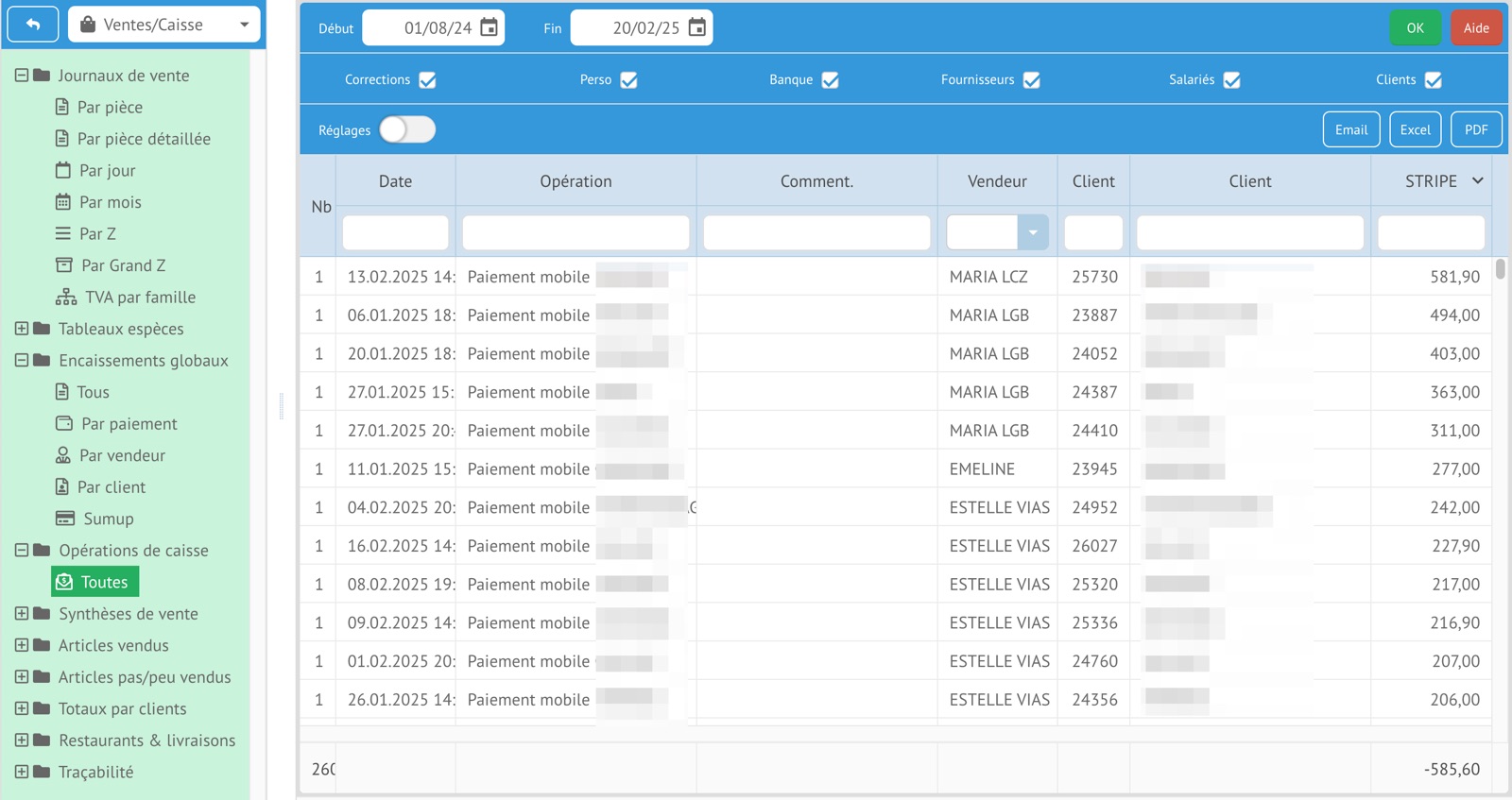The height and width of the screenshot is (800, 1512).
Task: Open Sumup encaissements report
Action: [x=108, y=519]
